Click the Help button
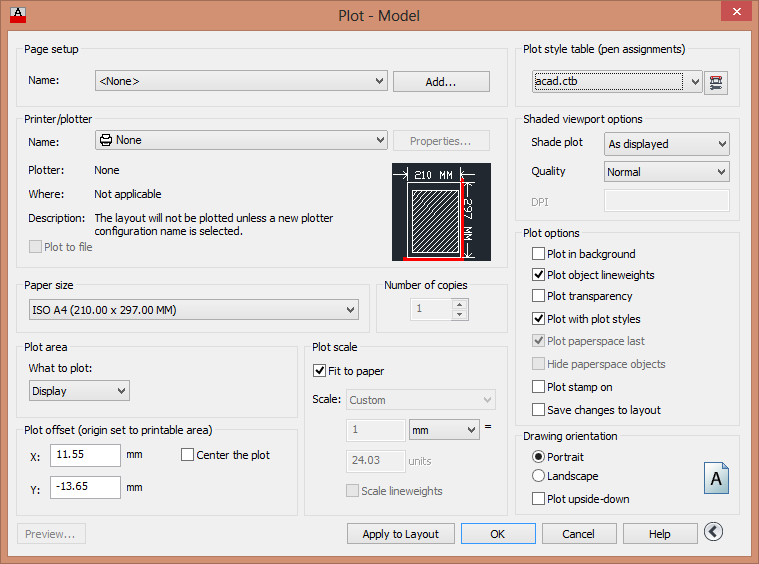Viewport: 759px width, 564px height. pos(660,534)
